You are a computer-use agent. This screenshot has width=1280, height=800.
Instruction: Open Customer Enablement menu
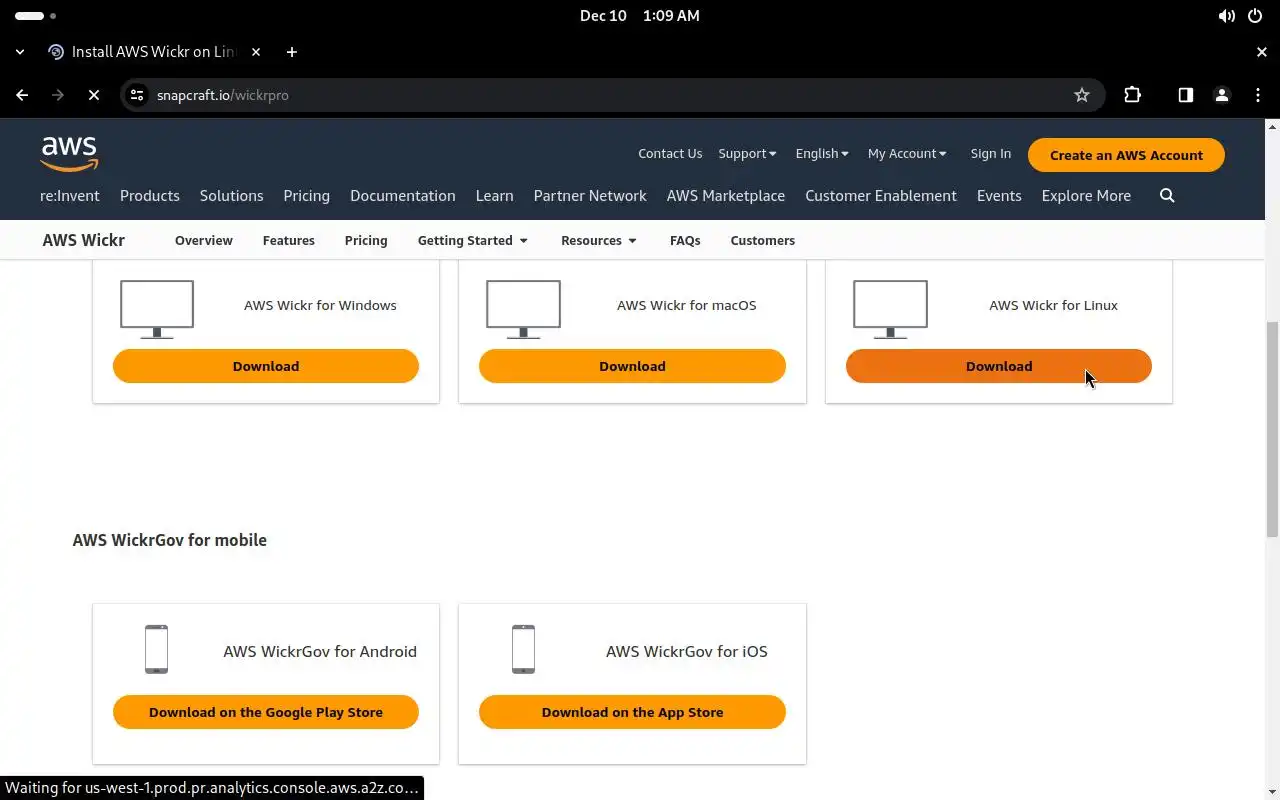pos(881,196)
